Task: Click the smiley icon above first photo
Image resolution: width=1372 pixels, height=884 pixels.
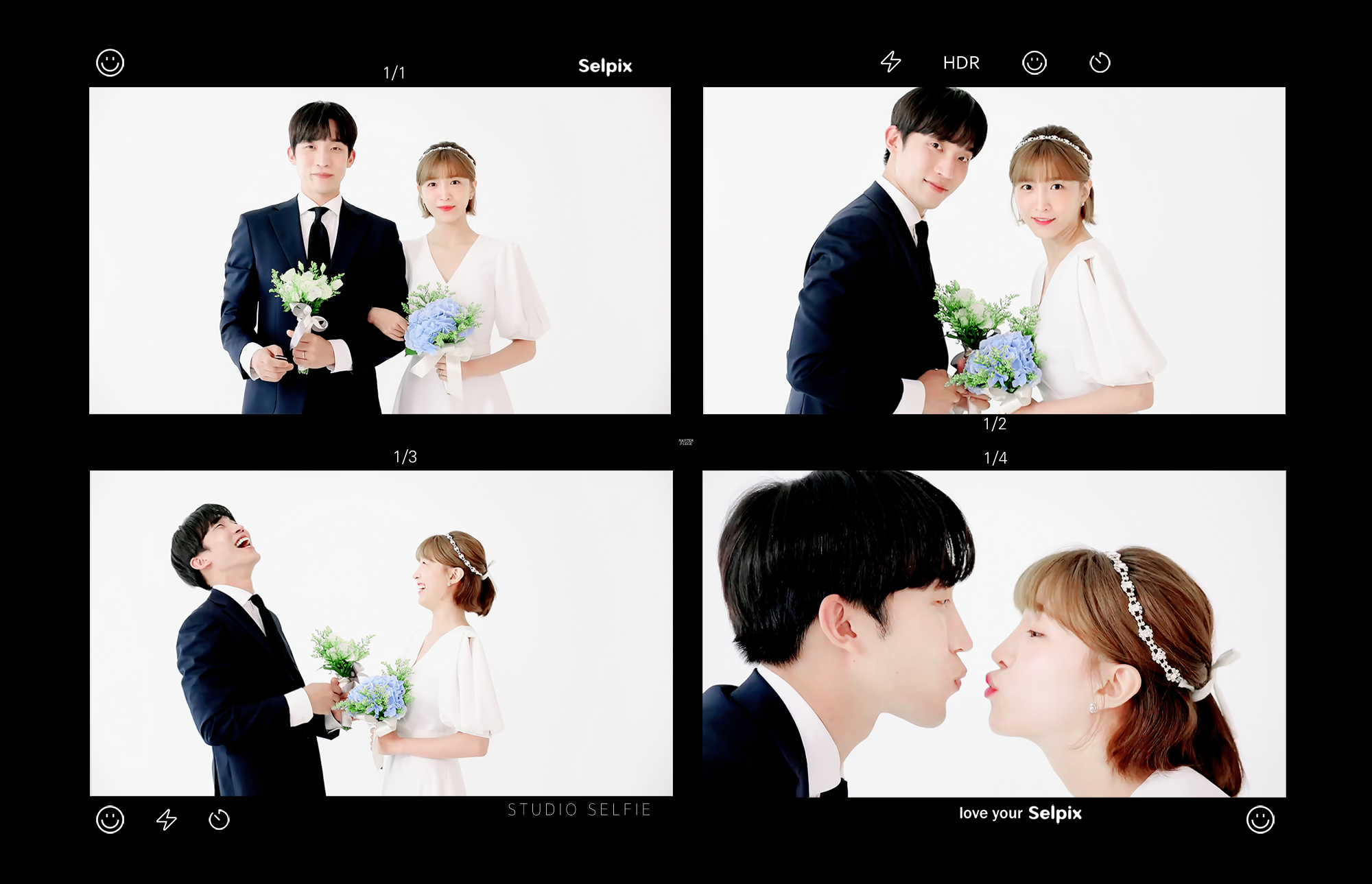Action: [110, 62]
